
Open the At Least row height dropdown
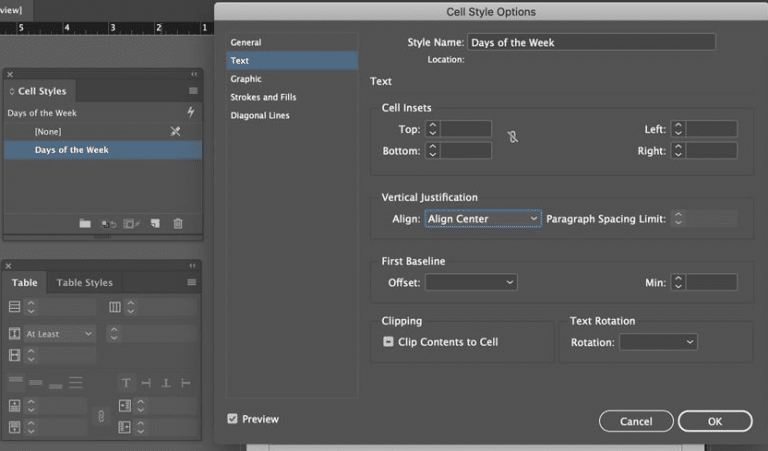point(59,334)
